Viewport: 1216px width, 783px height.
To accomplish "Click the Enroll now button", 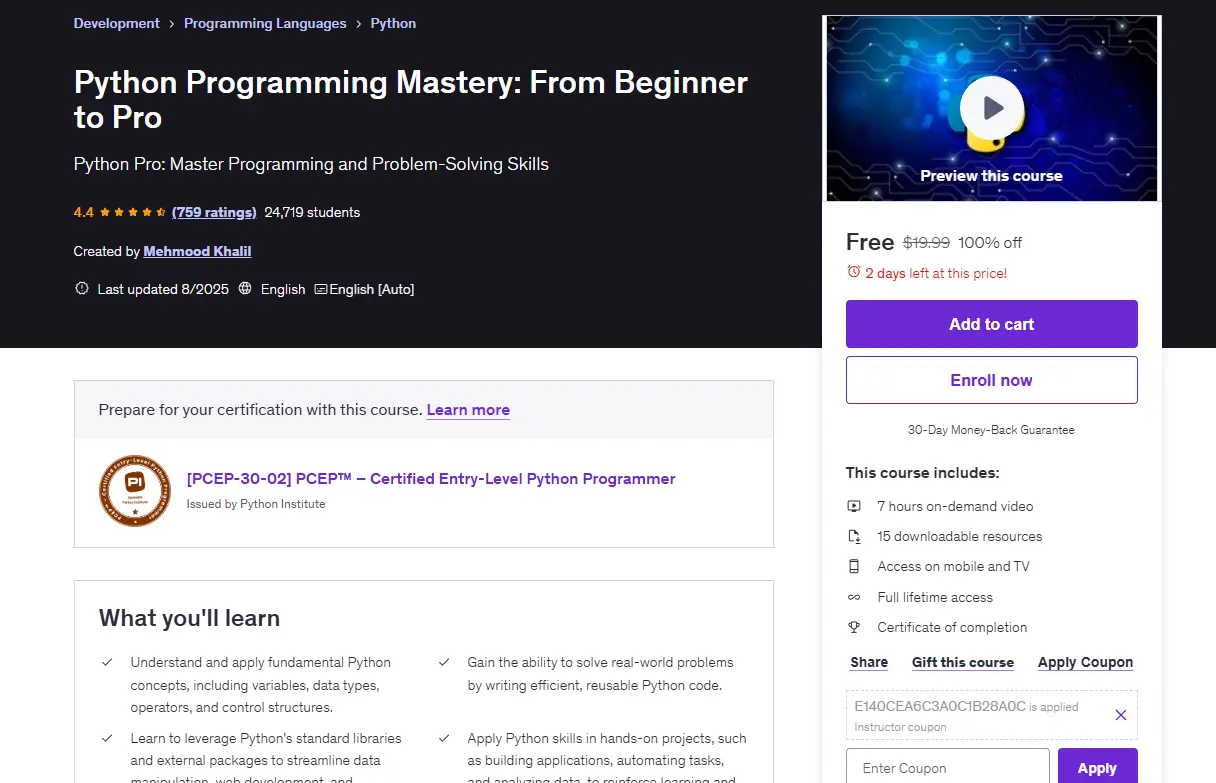I will 992,380.
